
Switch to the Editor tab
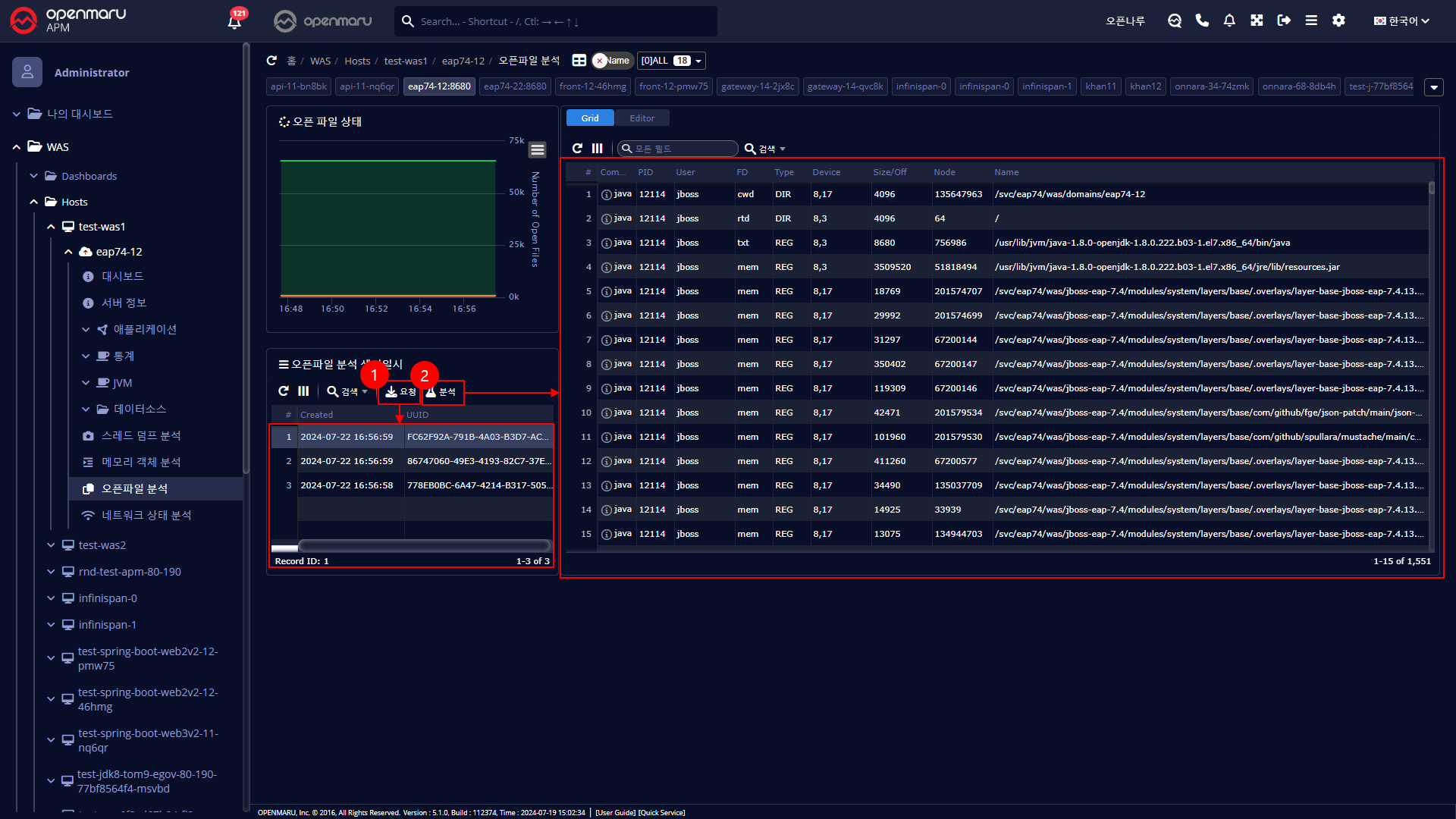(x=642, y=118)
